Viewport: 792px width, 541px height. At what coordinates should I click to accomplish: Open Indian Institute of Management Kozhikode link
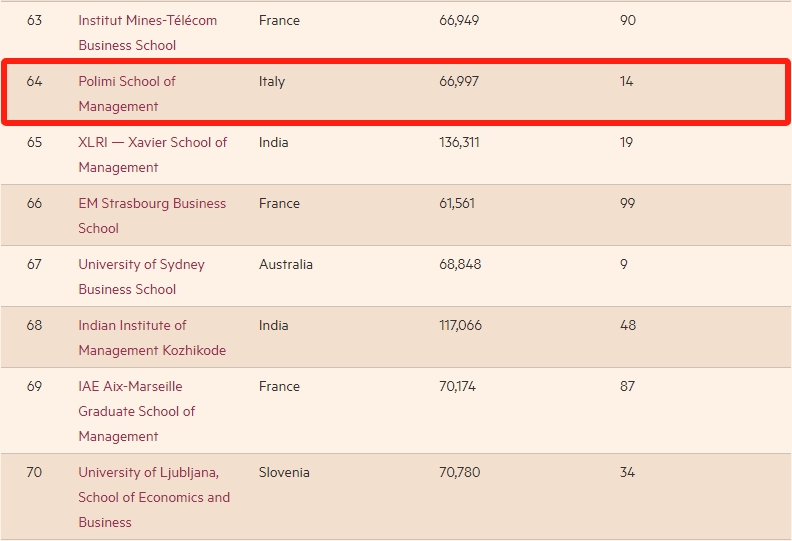point(152,338)
